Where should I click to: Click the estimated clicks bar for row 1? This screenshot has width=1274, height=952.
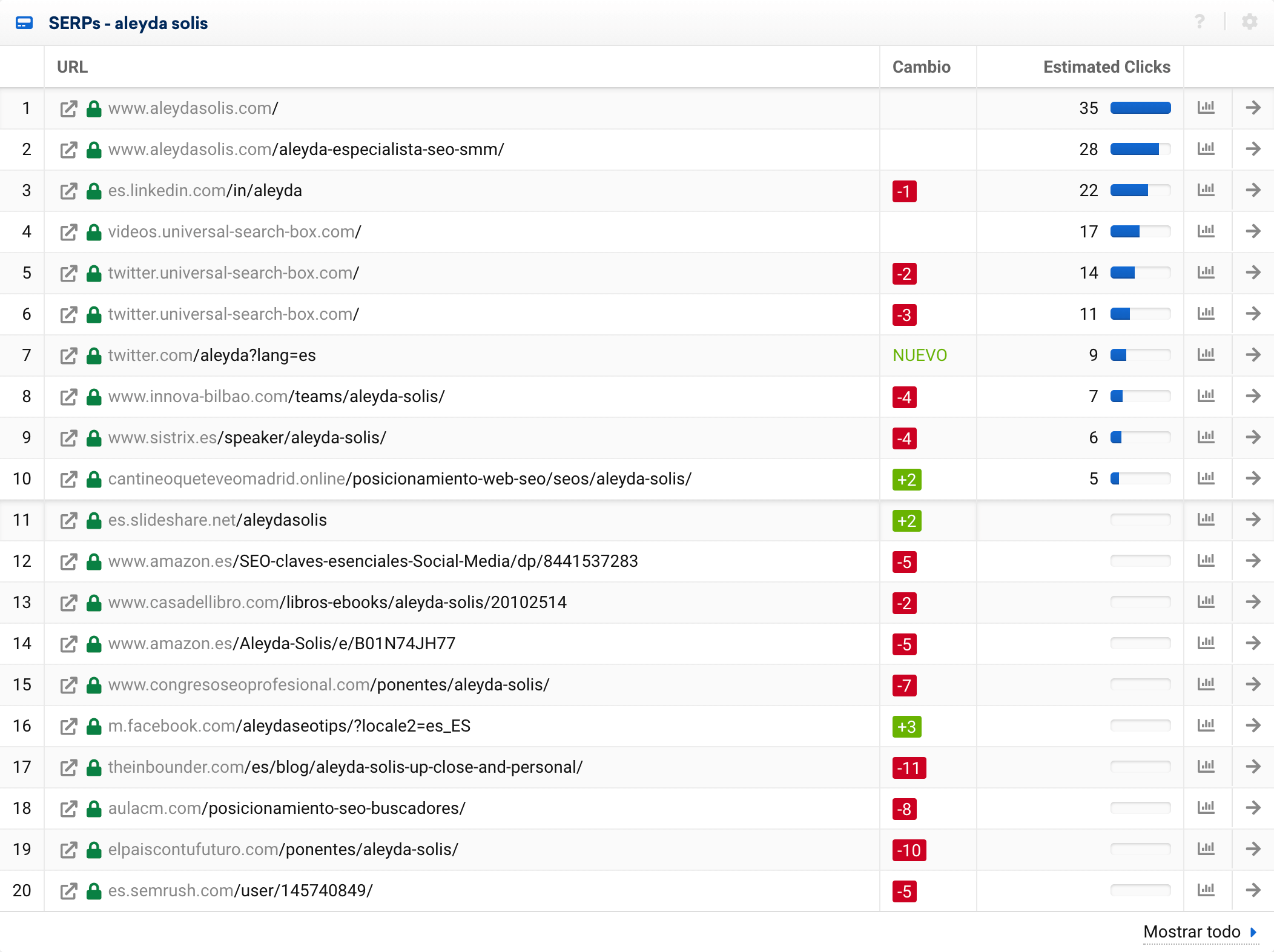[x=1140, y=108]
